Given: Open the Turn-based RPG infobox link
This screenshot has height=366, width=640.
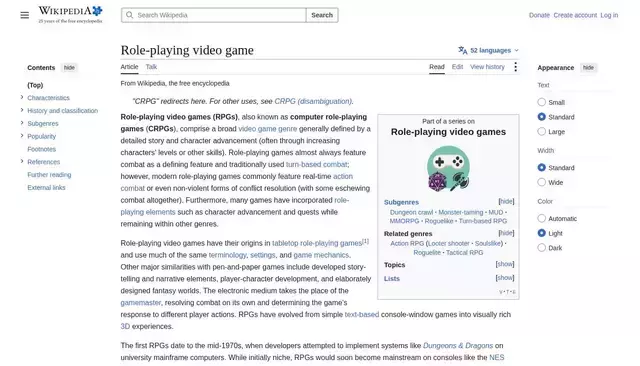Looking at the screenshot, I should click(x=483, y=221).
